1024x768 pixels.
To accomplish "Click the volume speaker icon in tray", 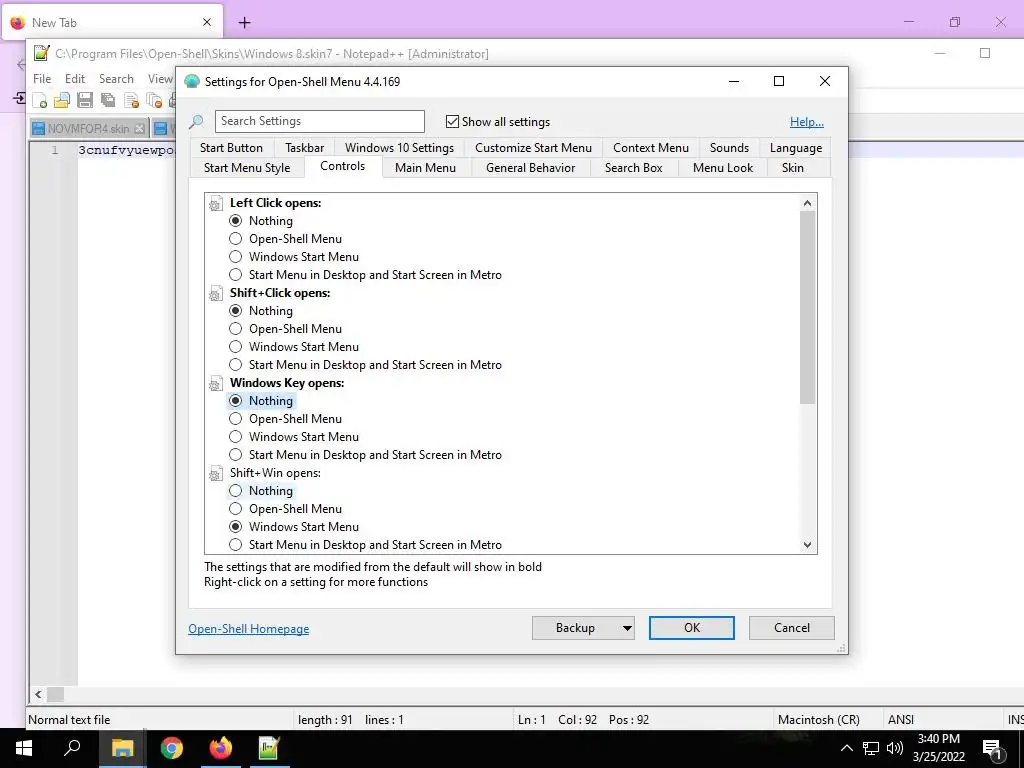I will click(x=895, y=748).
